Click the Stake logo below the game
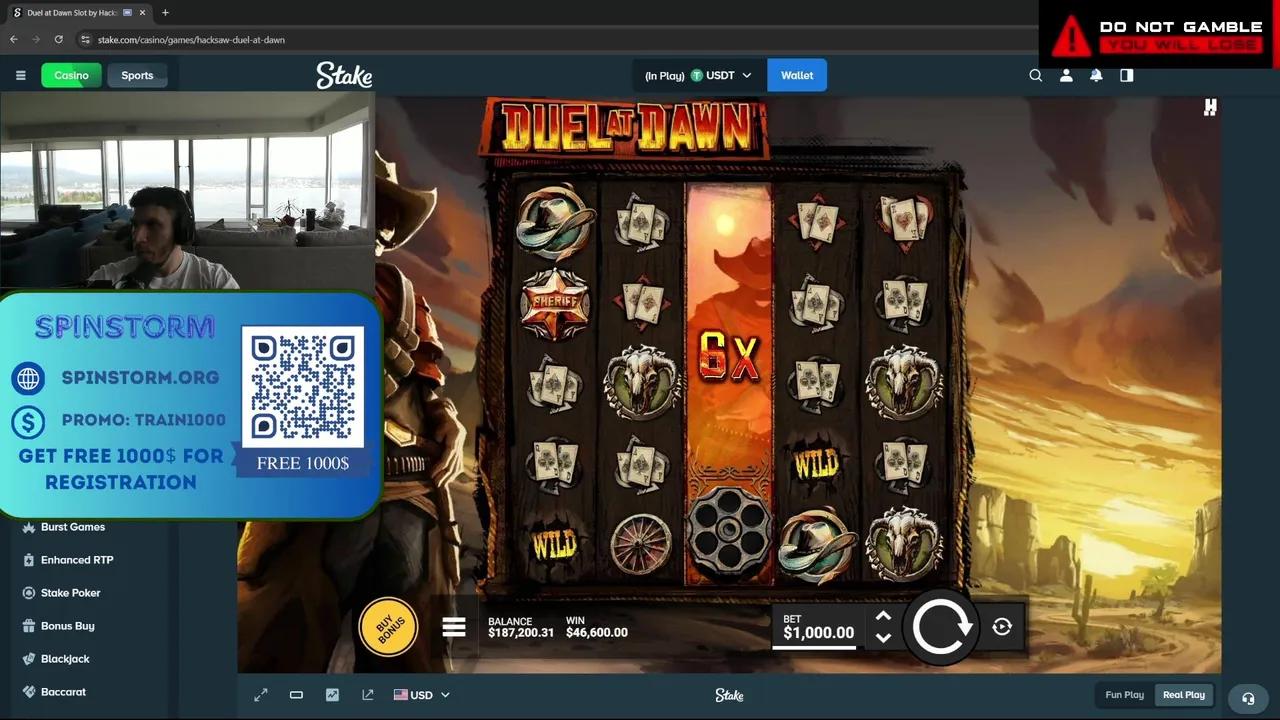 coord(729,695)
